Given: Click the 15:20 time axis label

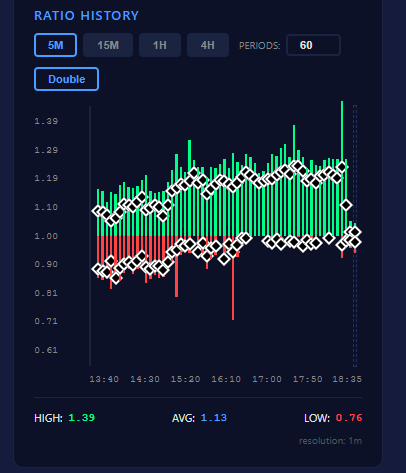Looking at the screenshot, I should pyautogui.click(x=185, y=379).
